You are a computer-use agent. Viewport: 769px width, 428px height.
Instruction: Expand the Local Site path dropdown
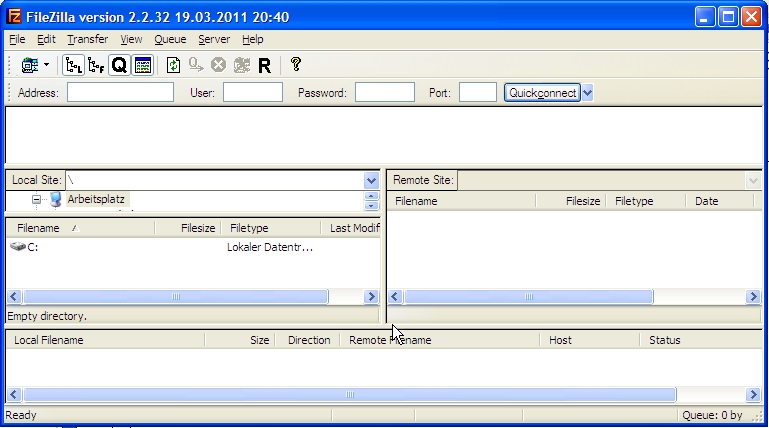point(372,180)
